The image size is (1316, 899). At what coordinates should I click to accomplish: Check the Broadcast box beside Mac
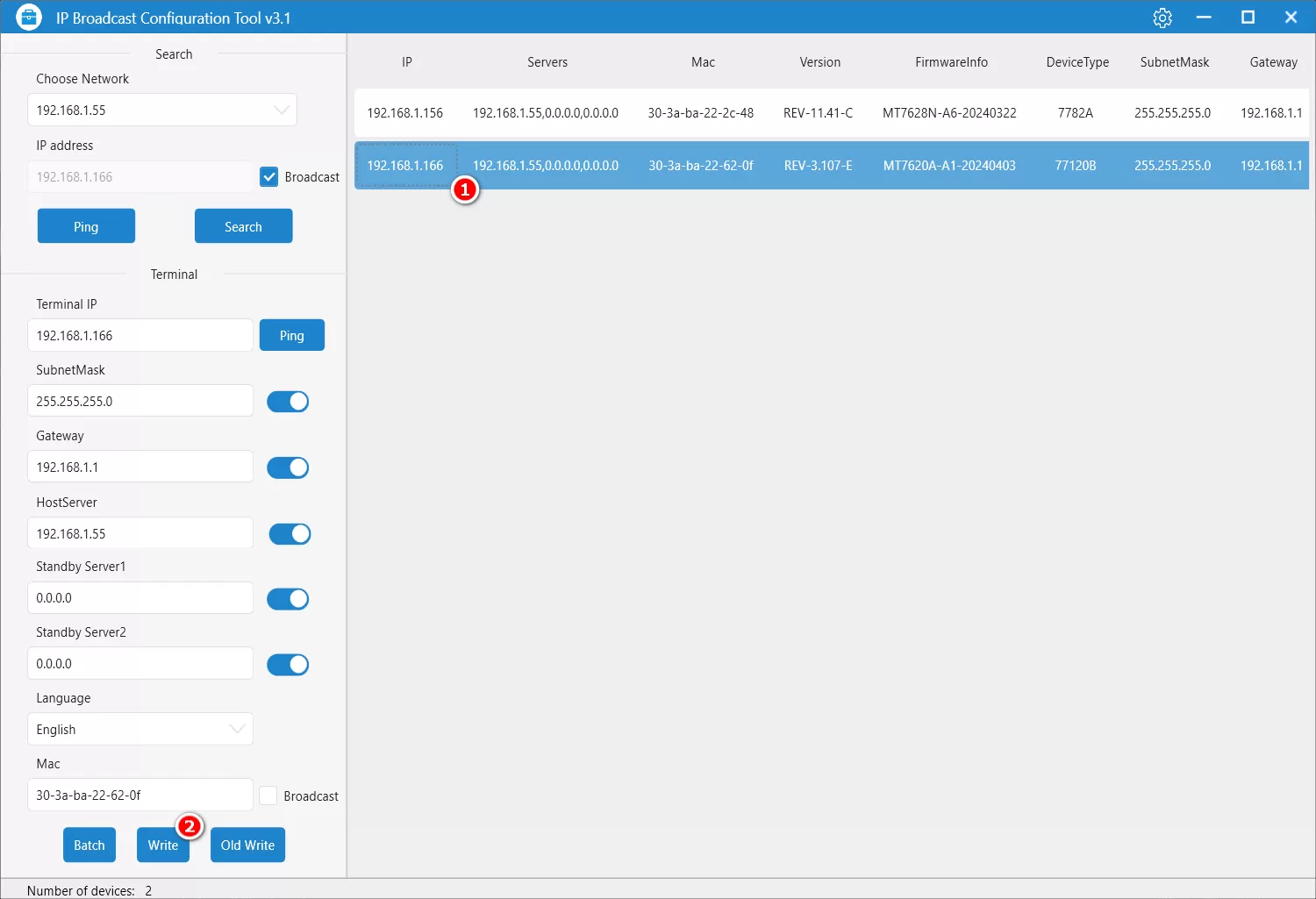click(x=268, y=796)
